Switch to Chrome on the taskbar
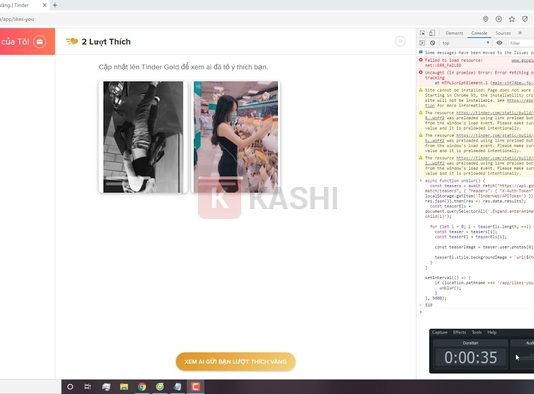Screen dimensions: 534x394 142,387
